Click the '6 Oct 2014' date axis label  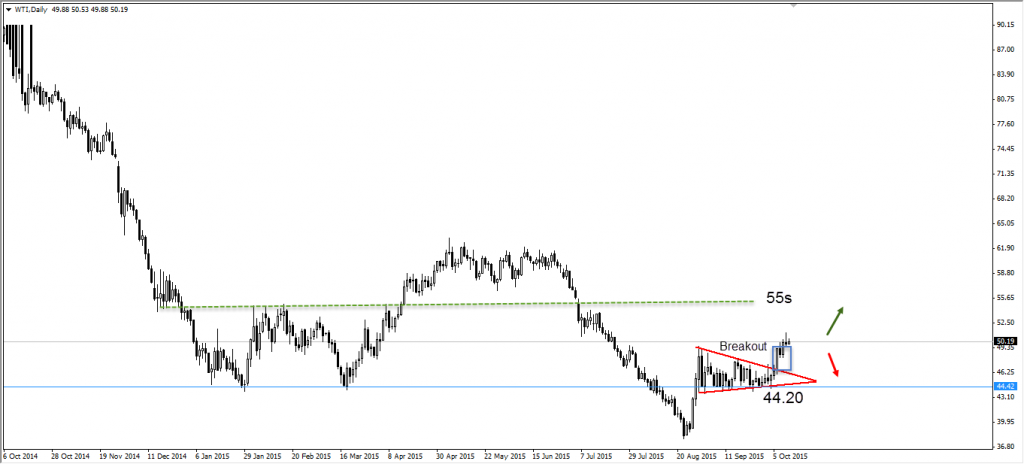pyautogui.click(x=20, y=456)
